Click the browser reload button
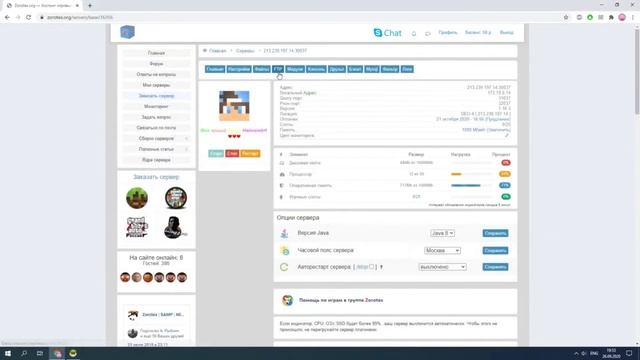The image size is (640, 360). pyautogui.click(x=28, y=17)
